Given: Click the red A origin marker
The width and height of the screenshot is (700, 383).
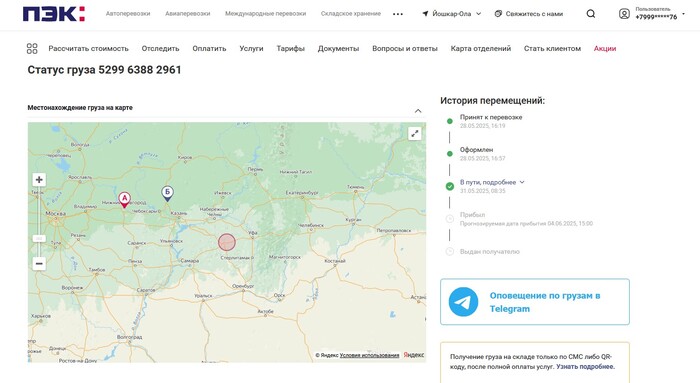Looking at the screenshot, I should click(x=125, y=199).
